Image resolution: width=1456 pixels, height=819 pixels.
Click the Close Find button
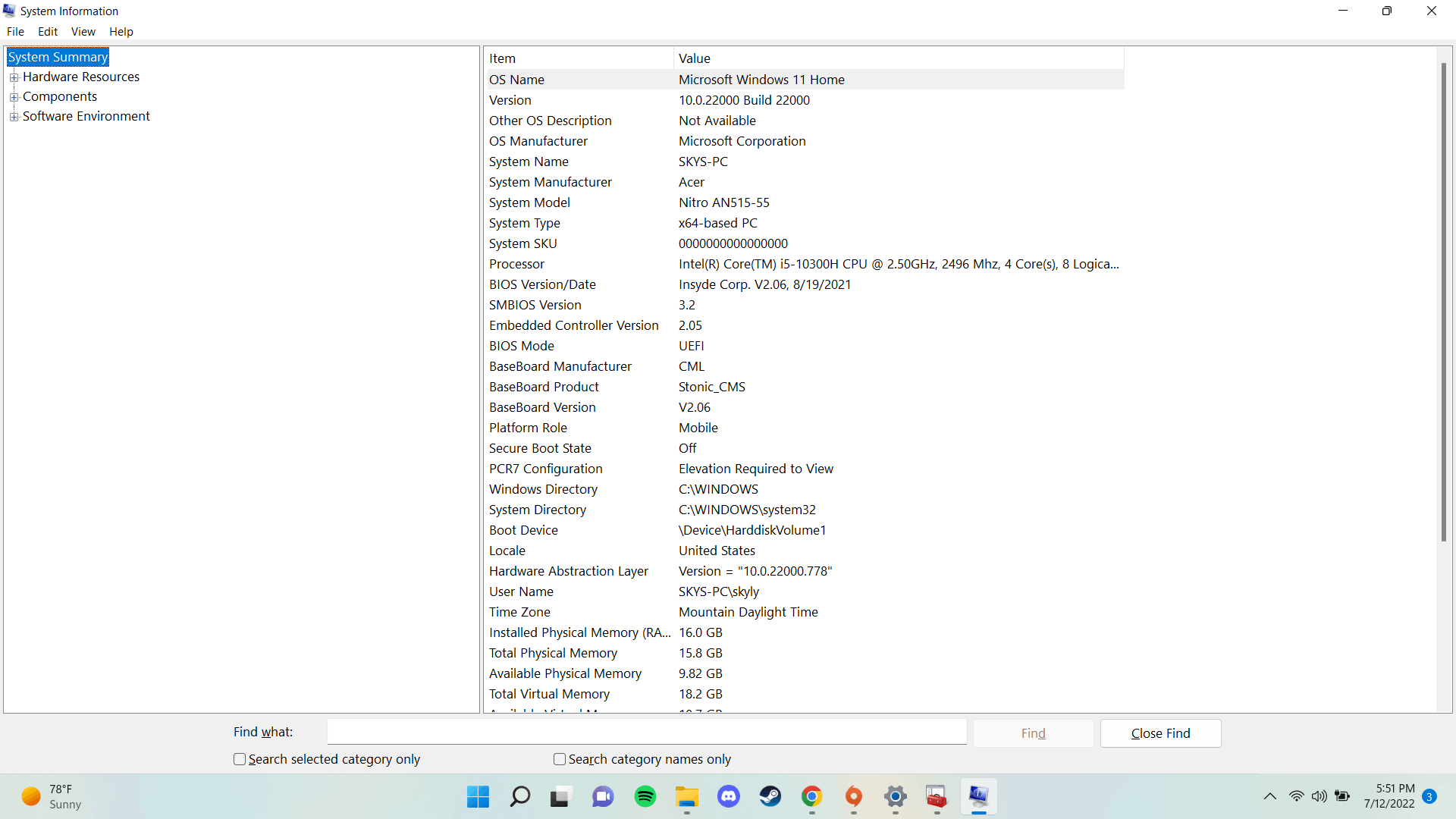(x=1160, y=733)
